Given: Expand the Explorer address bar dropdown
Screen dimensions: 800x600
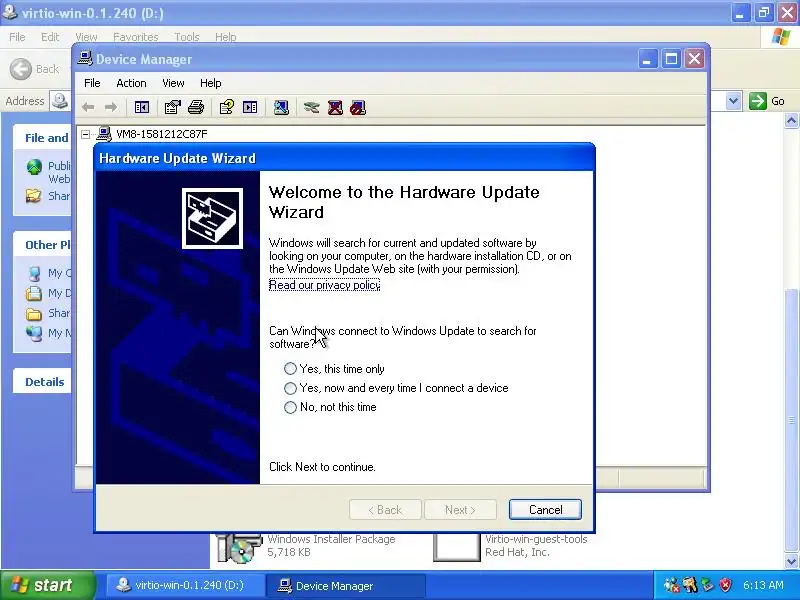Looking at the screenshot, I should (x=733, y=101).
